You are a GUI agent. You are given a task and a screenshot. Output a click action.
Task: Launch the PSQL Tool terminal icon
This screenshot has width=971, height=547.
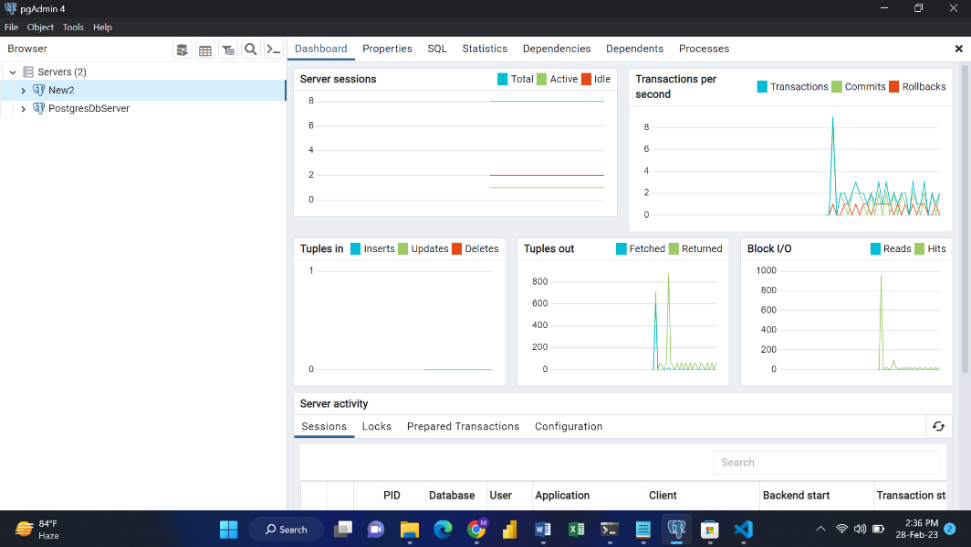273,50
